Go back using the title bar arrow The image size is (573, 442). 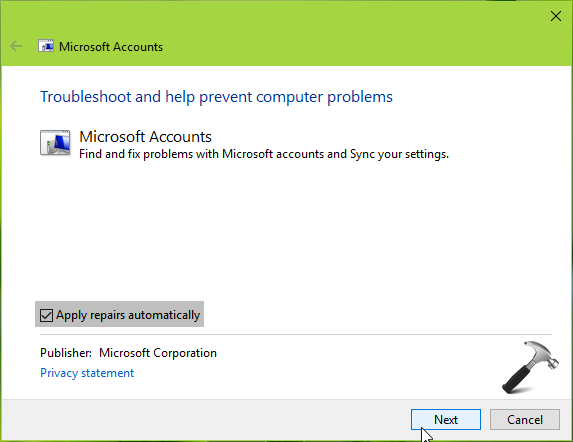(16, 46)
